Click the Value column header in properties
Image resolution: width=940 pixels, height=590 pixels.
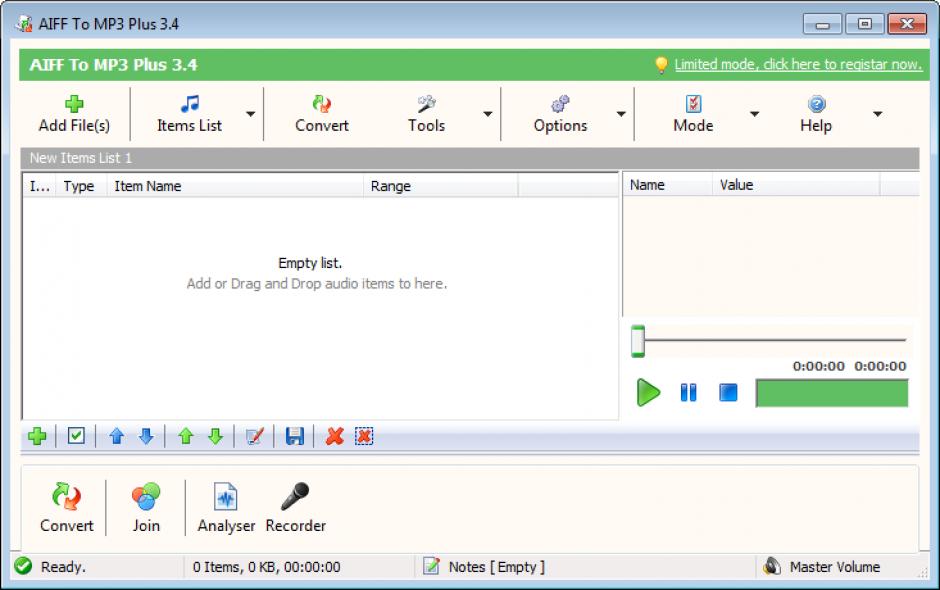796,185
